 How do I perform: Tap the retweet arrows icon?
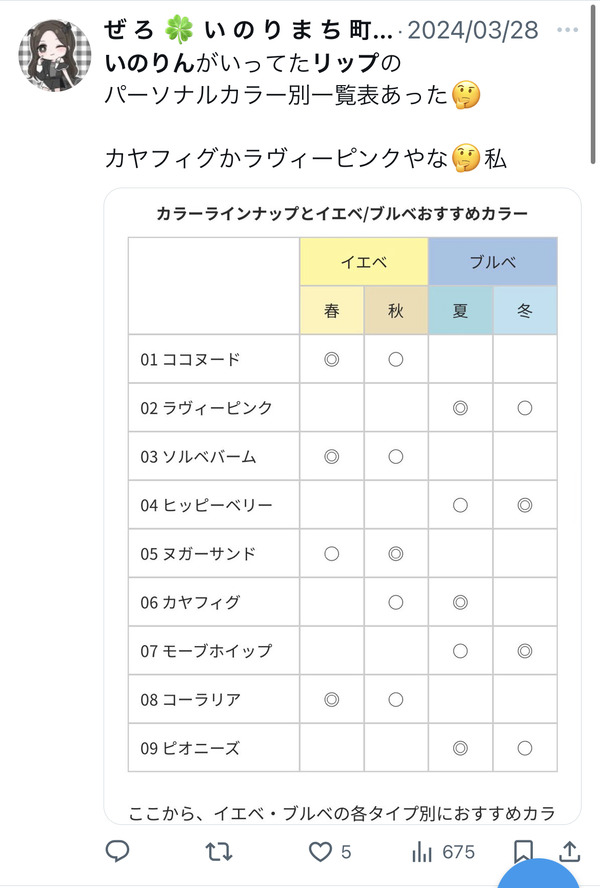click(218, 851)
